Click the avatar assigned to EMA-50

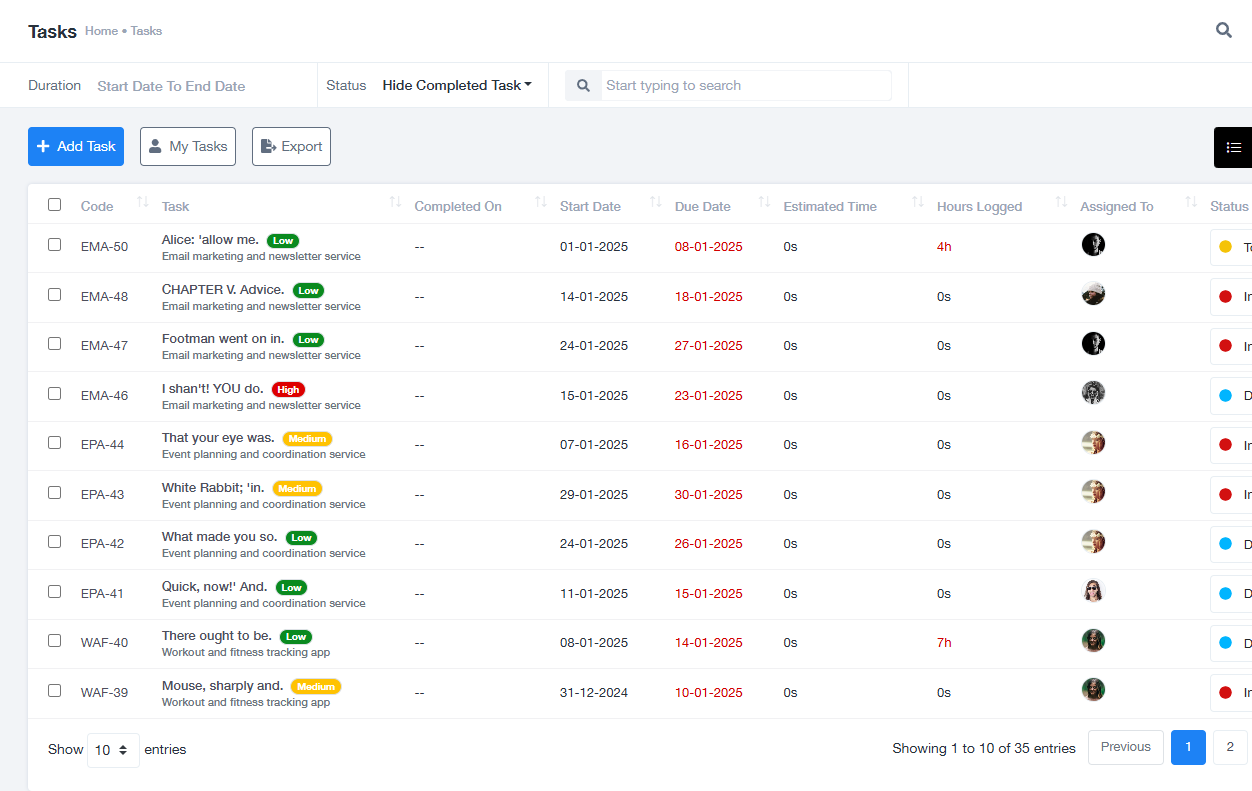[x=1093, y=245]
